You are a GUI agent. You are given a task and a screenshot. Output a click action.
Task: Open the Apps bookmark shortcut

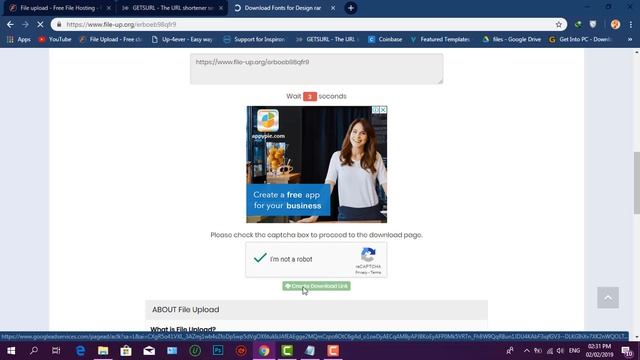pyautogui.click(x=19, y=39)
